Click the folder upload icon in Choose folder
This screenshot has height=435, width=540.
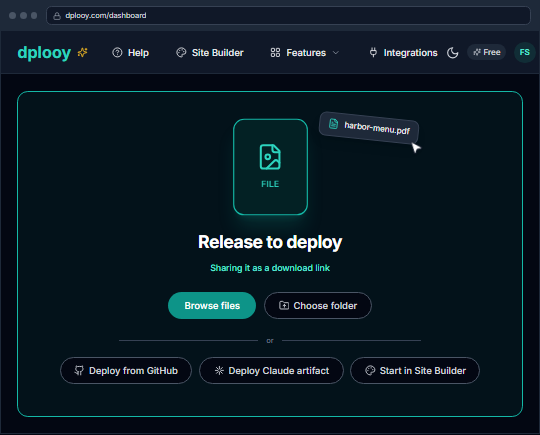(x=284, y=305)
